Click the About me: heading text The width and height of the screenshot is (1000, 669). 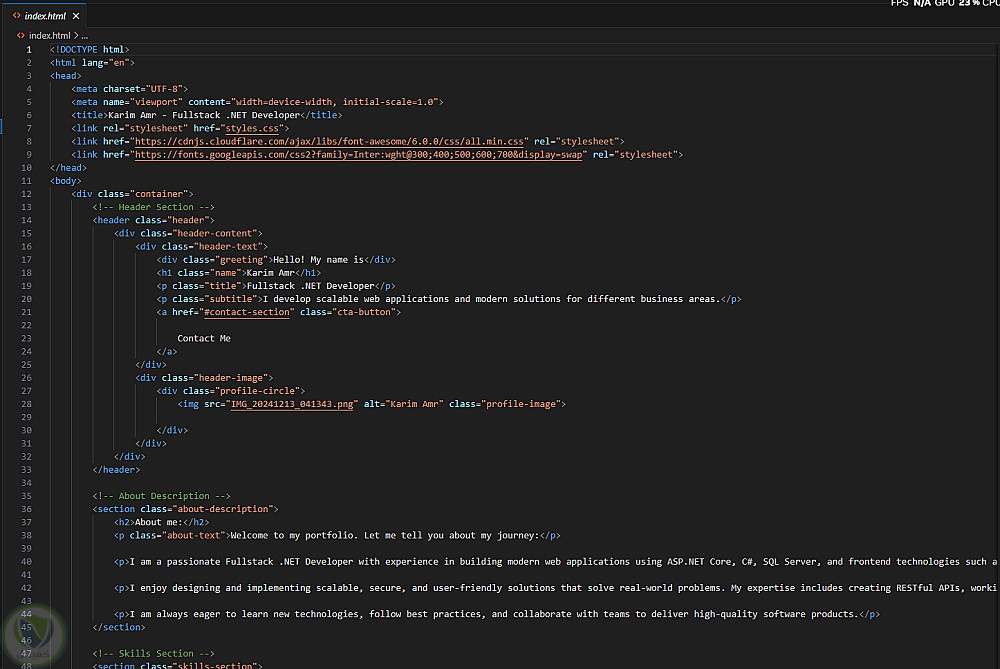158,522
